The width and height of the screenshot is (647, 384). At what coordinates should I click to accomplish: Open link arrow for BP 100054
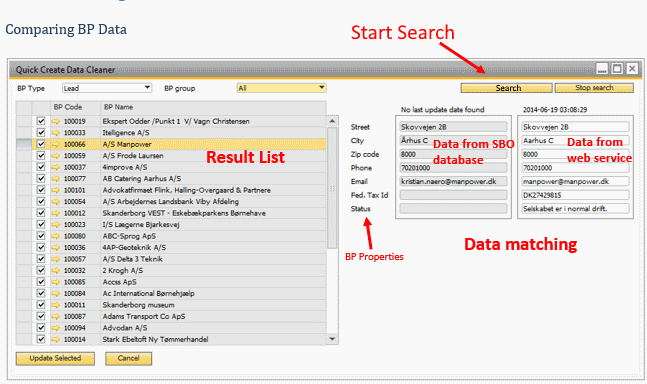pyautogui.click(x=56, y=202)
